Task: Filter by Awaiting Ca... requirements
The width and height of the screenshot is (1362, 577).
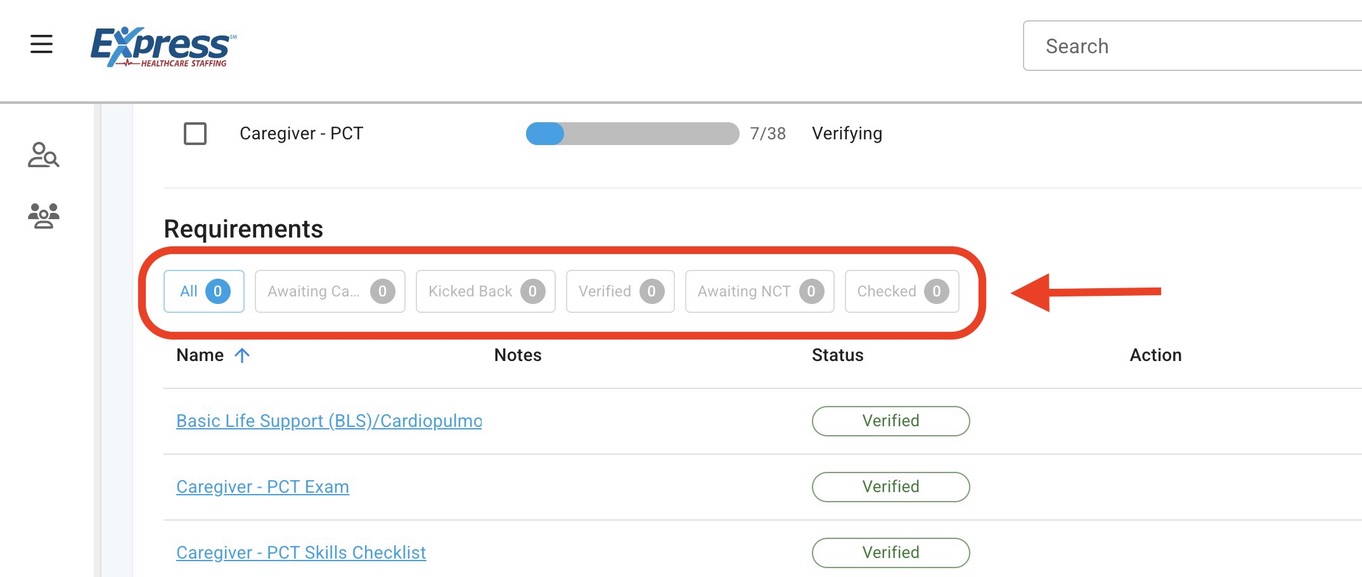Action: click(330, 292)
